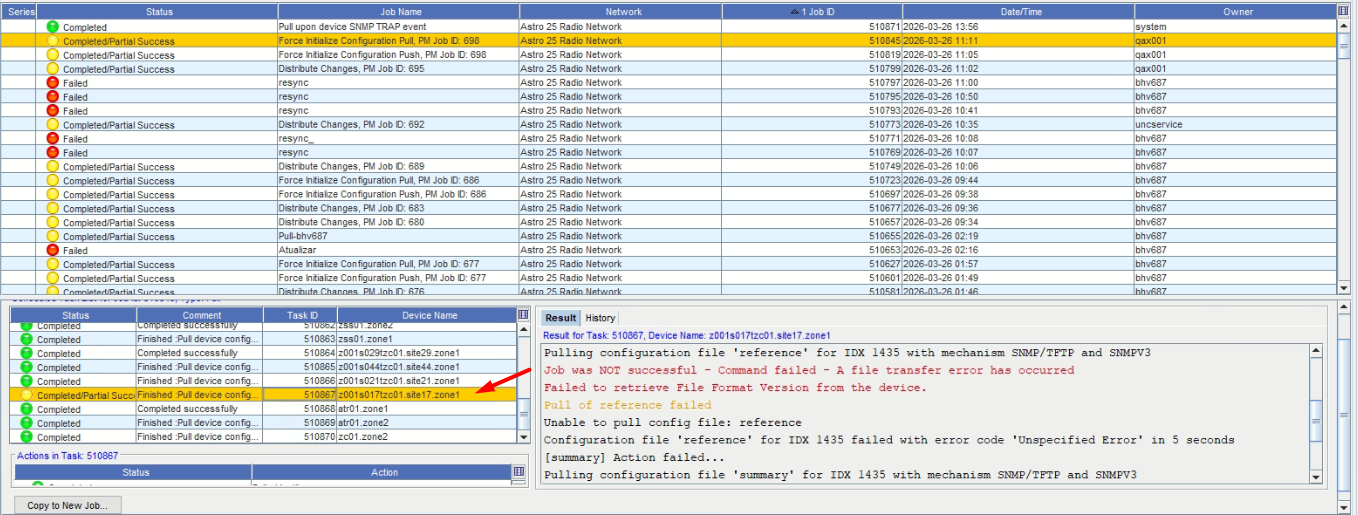Image resolution: width=1358 pixels, height=515 pixels.
Task: Click yellow status icon of job 510749
Action: click(x=53, y=167)
